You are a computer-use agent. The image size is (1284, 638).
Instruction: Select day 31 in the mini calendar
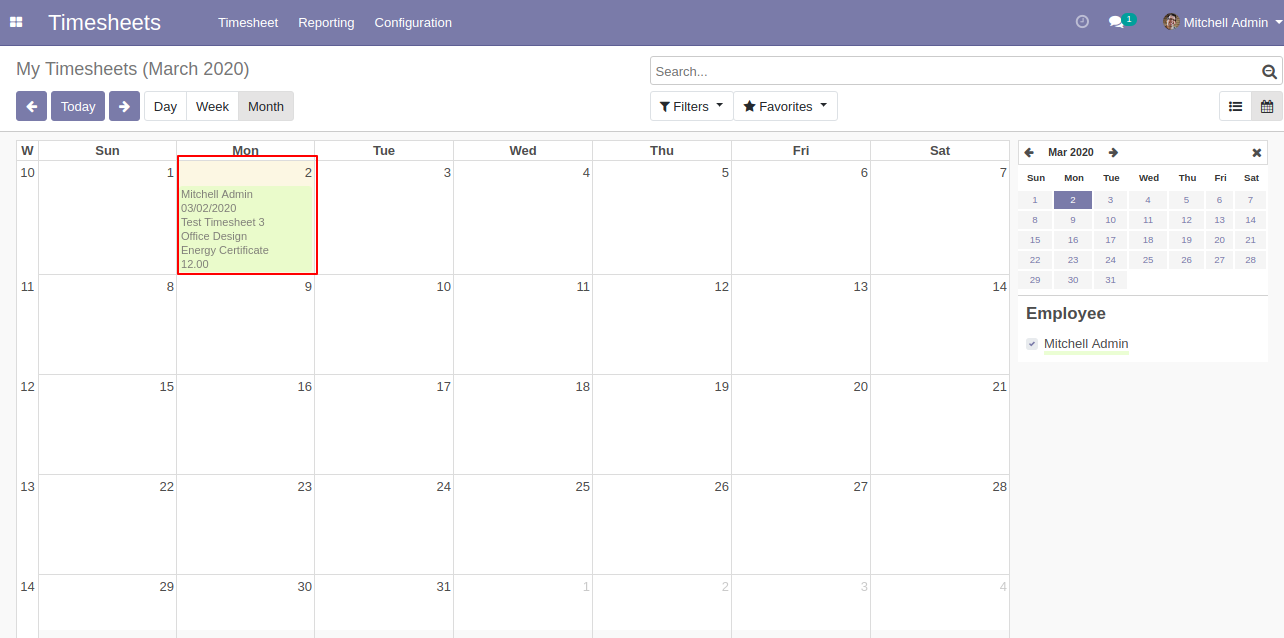(x=1110, y=280)
